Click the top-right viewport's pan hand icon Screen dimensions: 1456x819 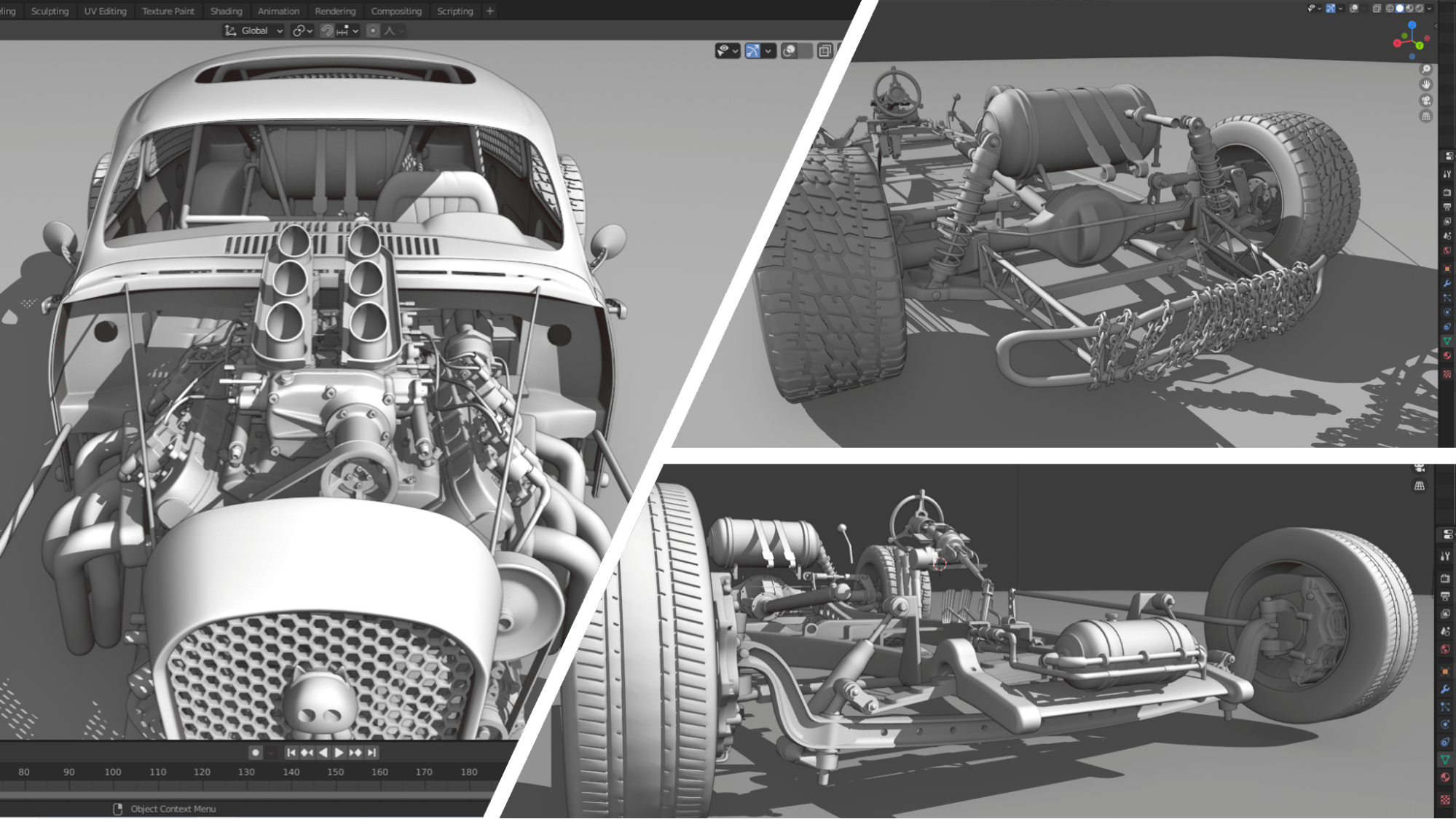click(1426, 84)
